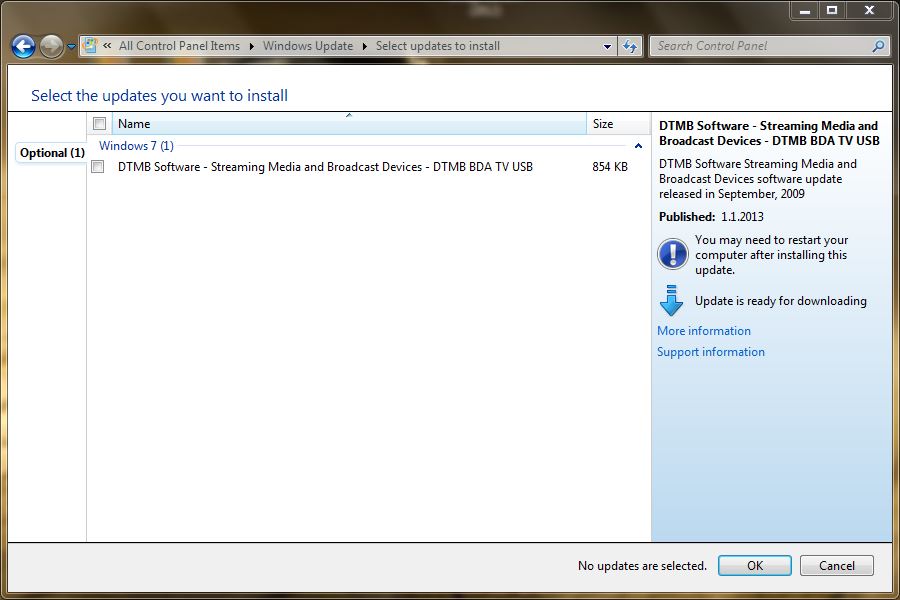Viewport: 900px width, 600px height.
Task: Open the Support information link
Action: [711, 352]
